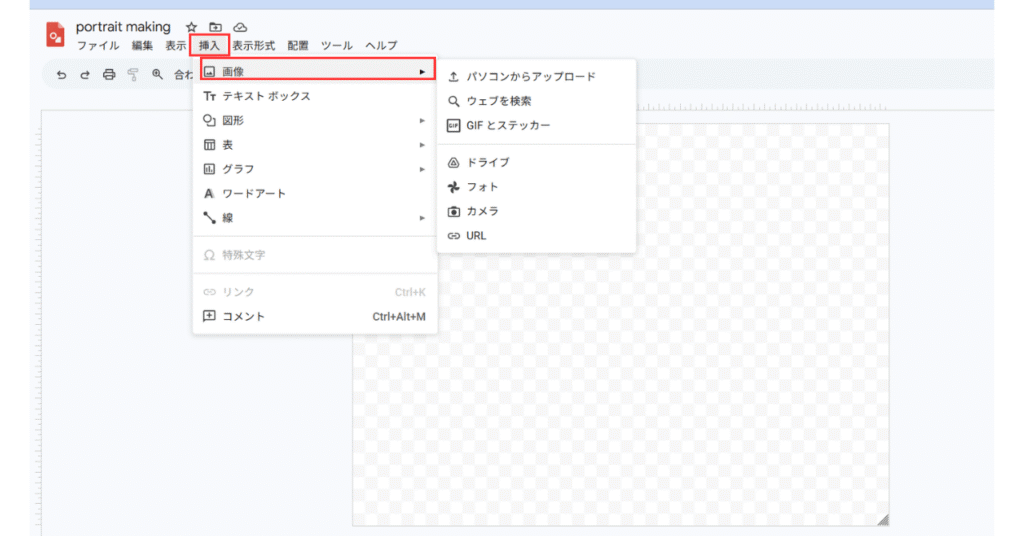Screen dimensions: 1024x536
Task: Choose ワードアート from insert menu
Action: point(315,194)
